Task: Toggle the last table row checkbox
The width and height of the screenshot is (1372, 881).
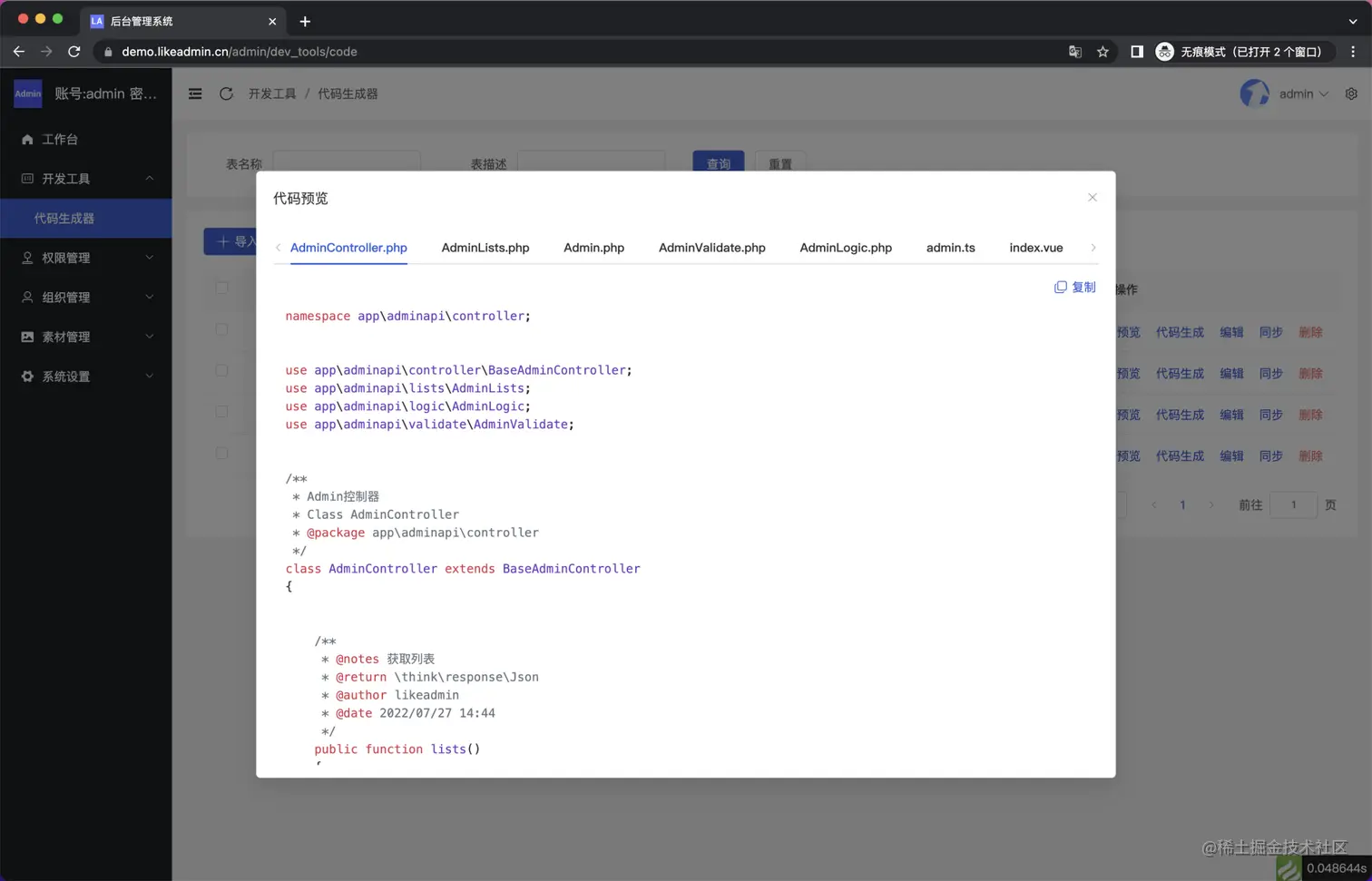Action: [221, 453]
